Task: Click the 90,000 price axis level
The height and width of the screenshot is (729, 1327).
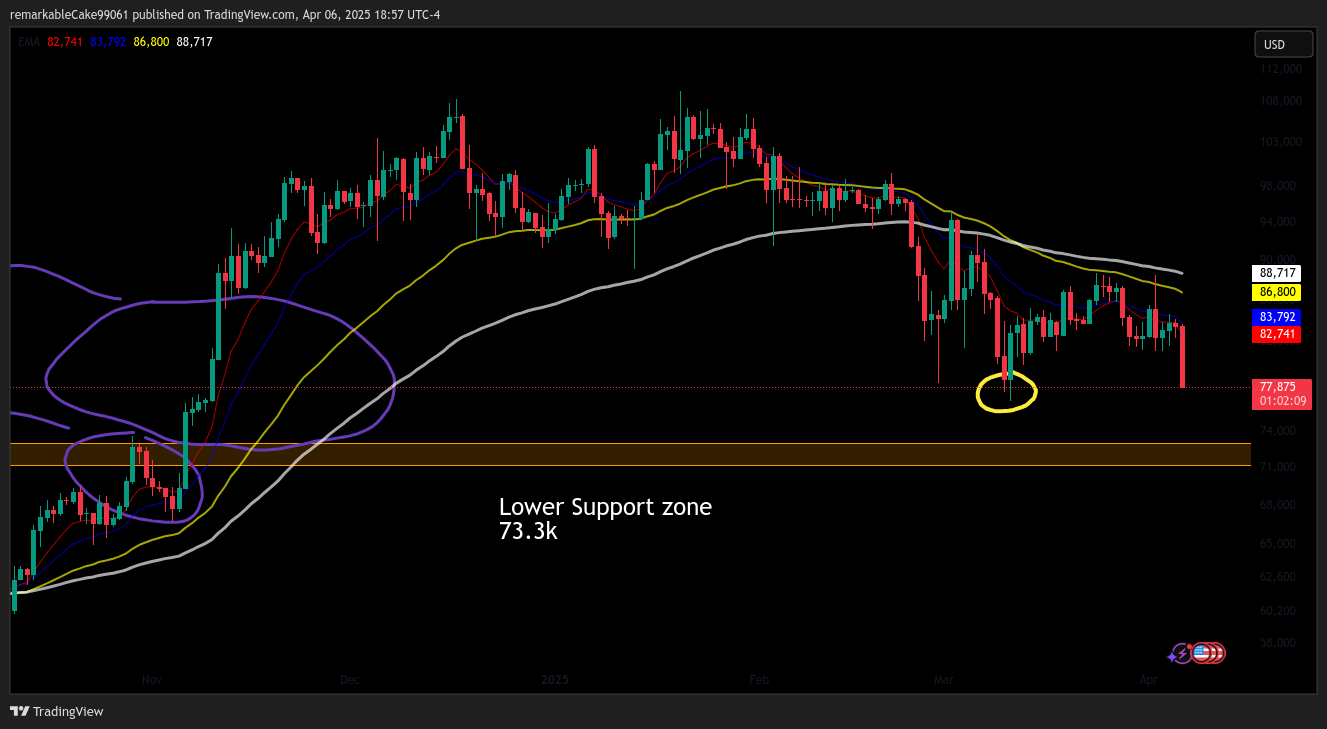Action: (x=1280, y=259)
